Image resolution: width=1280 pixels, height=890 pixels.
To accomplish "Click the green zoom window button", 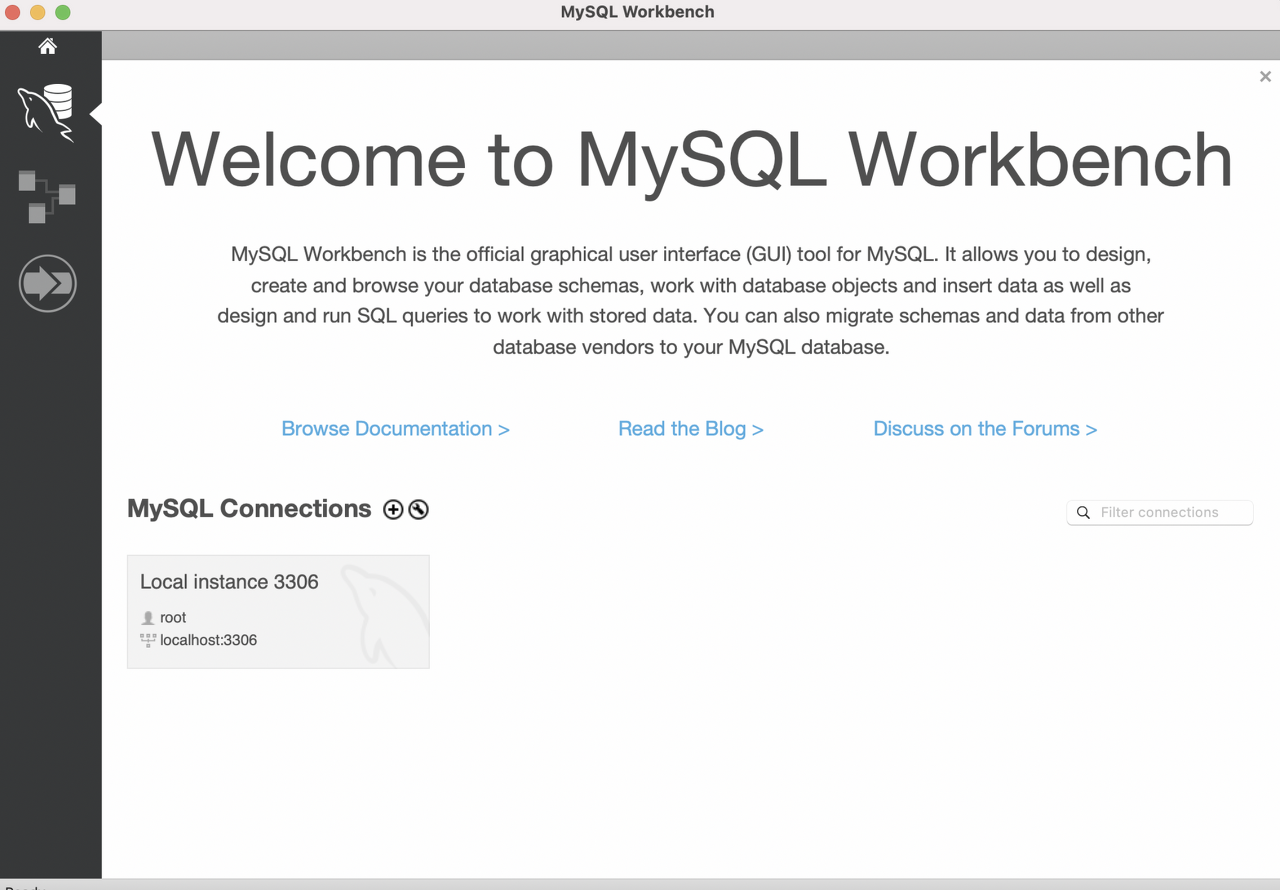I will tap(63, 13).
